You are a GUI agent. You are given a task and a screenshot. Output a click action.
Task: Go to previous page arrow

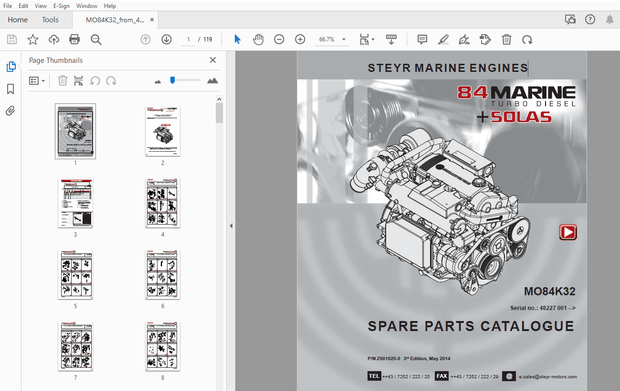click(x=146, y=40)
